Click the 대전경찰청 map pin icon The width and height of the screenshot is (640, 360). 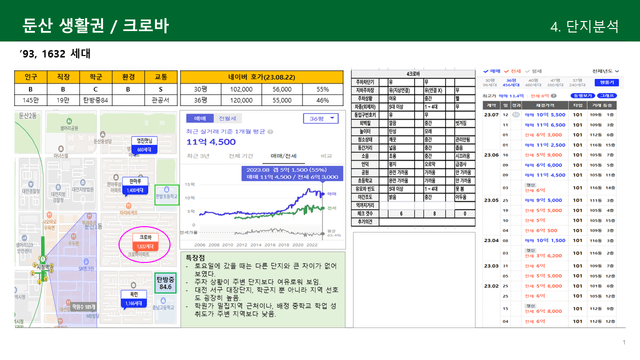pyautogui.click(x=31, y=185)
